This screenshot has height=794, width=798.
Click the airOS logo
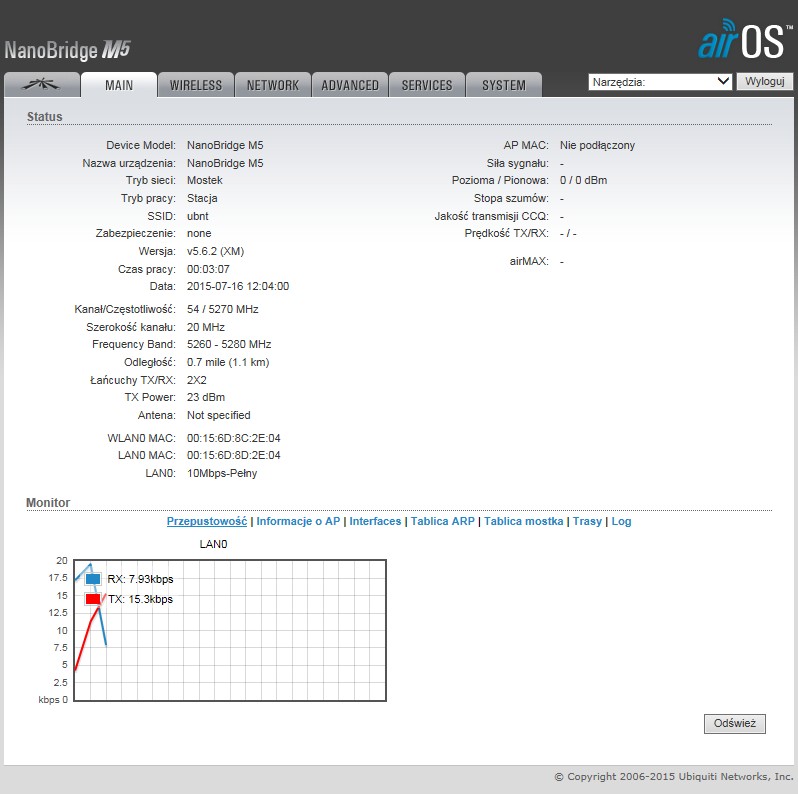click(745, 40)
